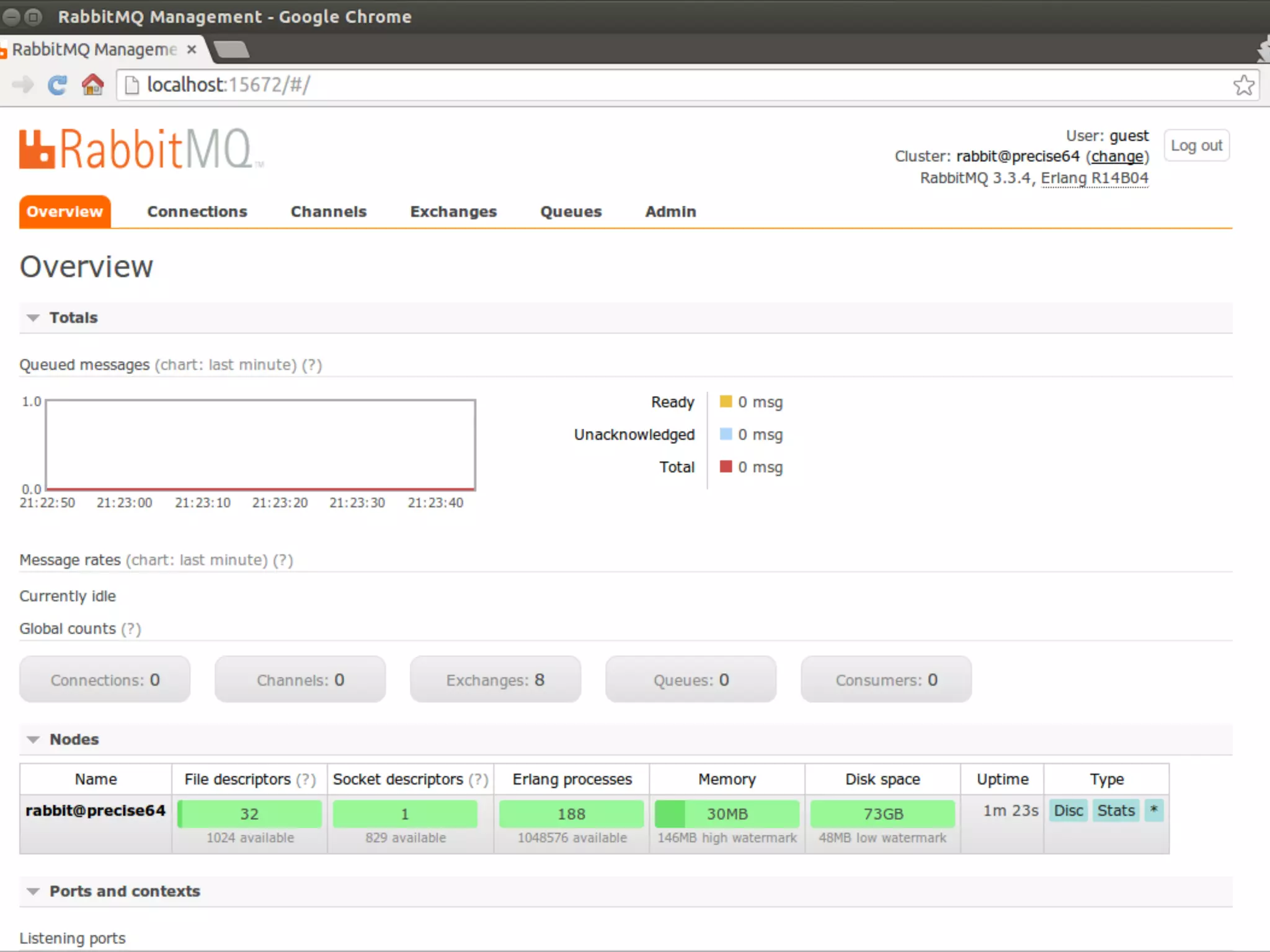Click the yellow Ready color swatch
Screen dimensions: 1270x952
[x=726, y=402]
